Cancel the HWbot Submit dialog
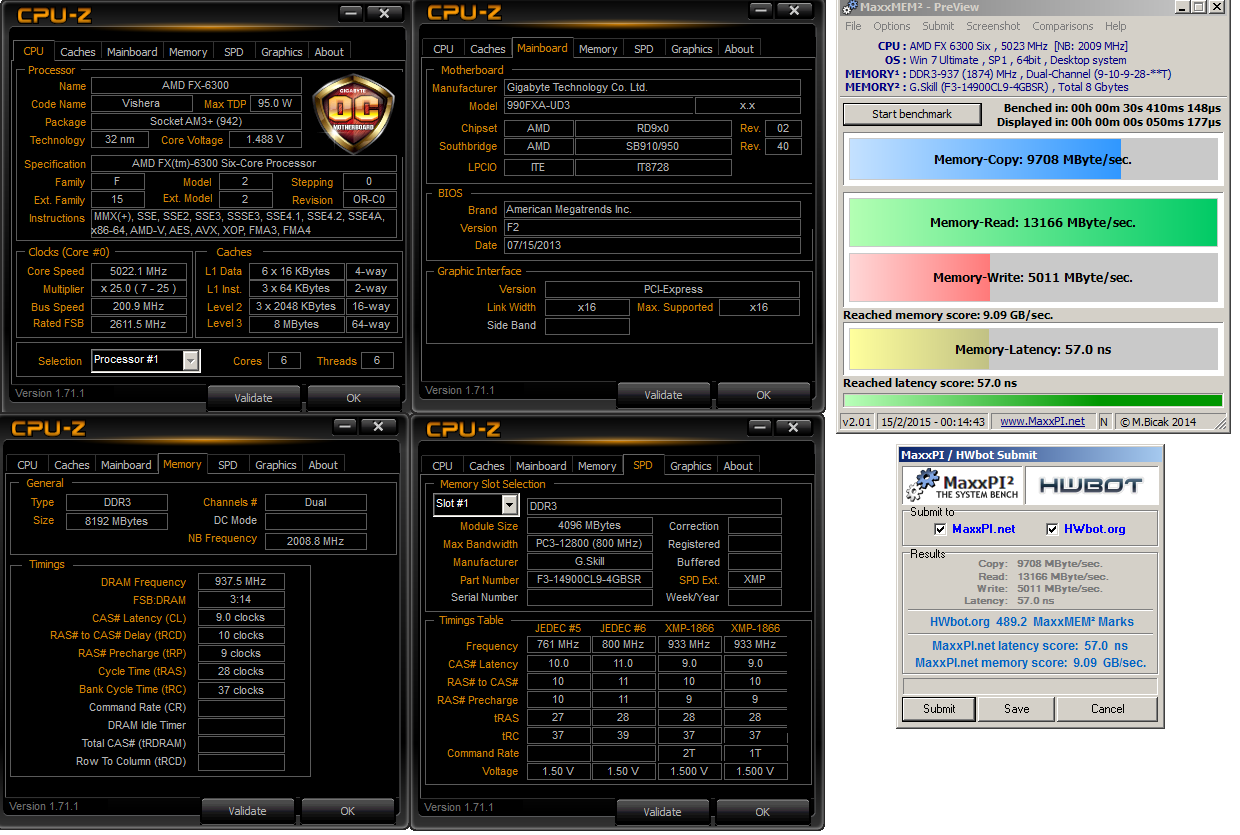The image size is (1240, 835). click(x=1108, y=708)
